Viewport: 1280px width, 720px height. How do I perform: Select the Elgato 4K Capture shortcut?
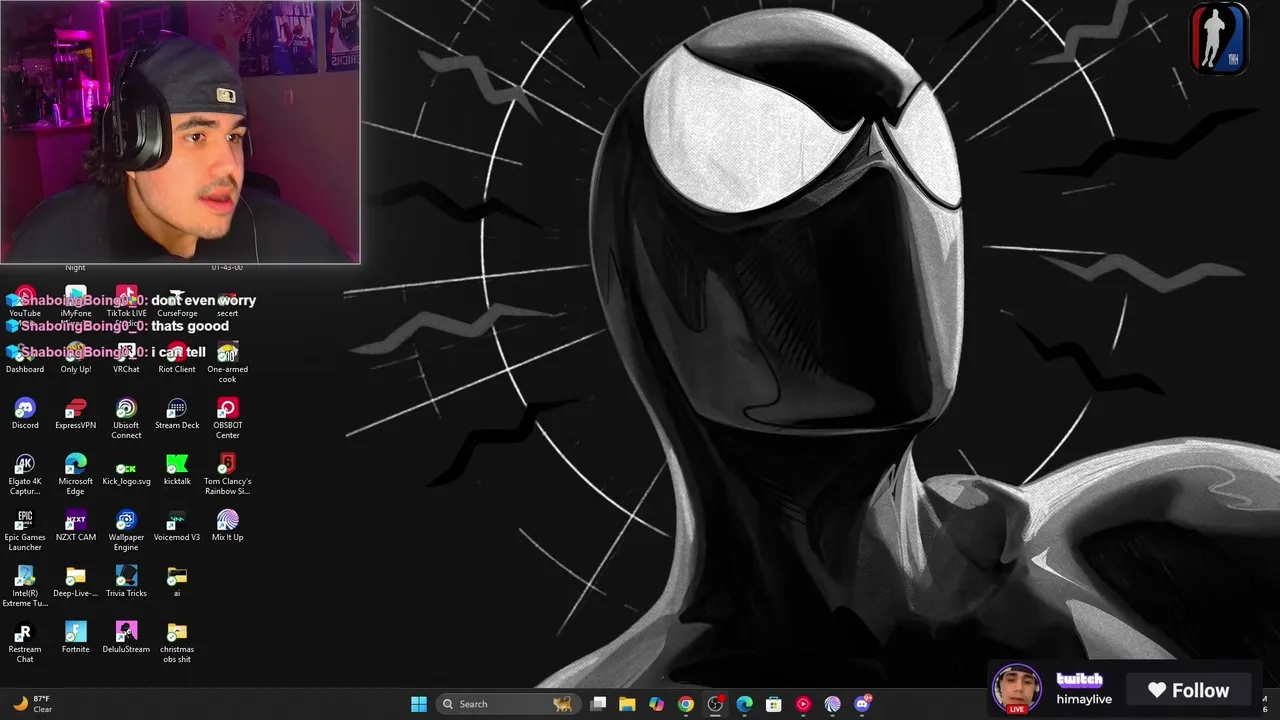pos(25,475)
